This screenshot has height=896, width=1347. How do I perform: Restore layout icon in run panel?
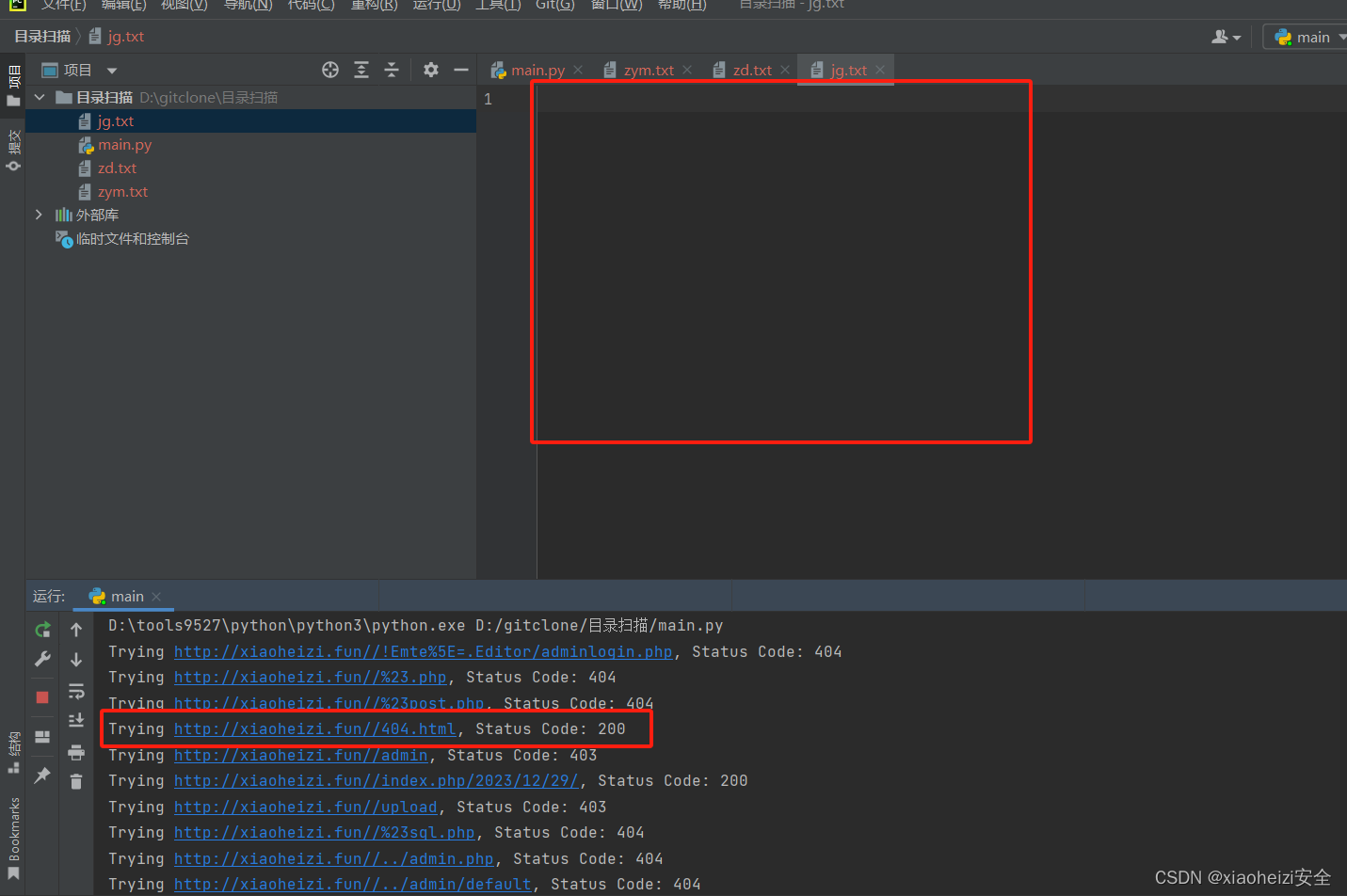[x=42, y=737]
